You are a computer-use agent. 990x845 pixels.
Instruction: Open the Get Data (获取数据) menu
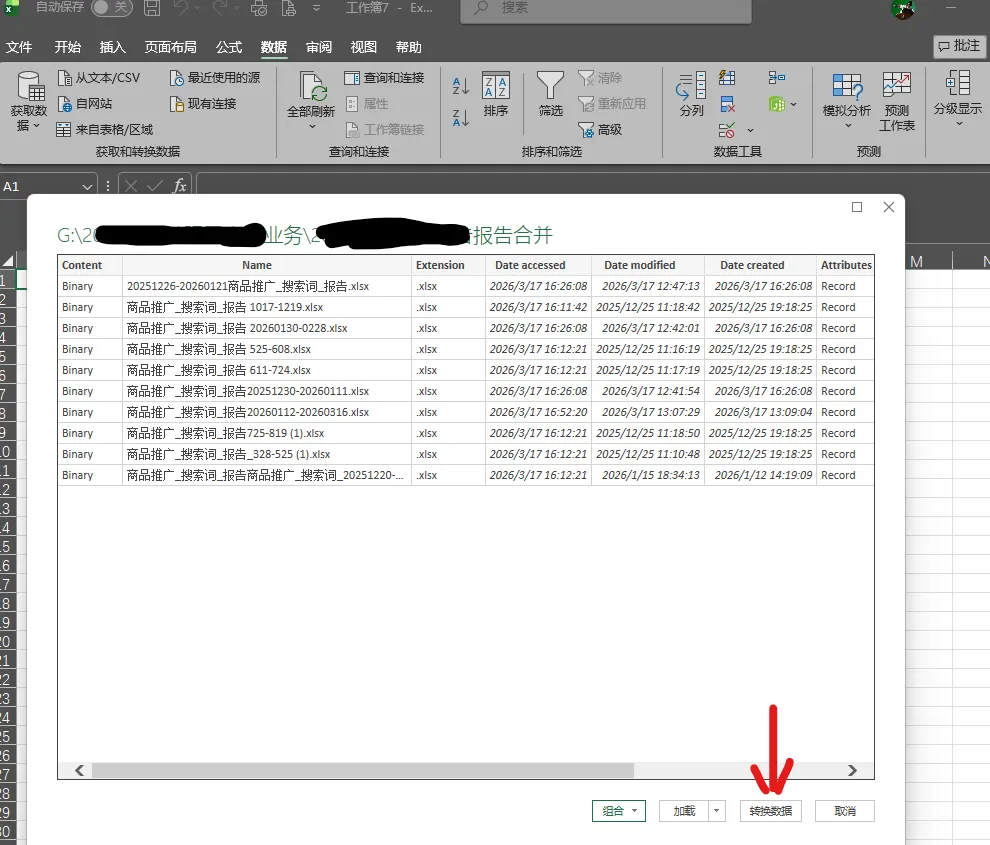pos(29,101)
